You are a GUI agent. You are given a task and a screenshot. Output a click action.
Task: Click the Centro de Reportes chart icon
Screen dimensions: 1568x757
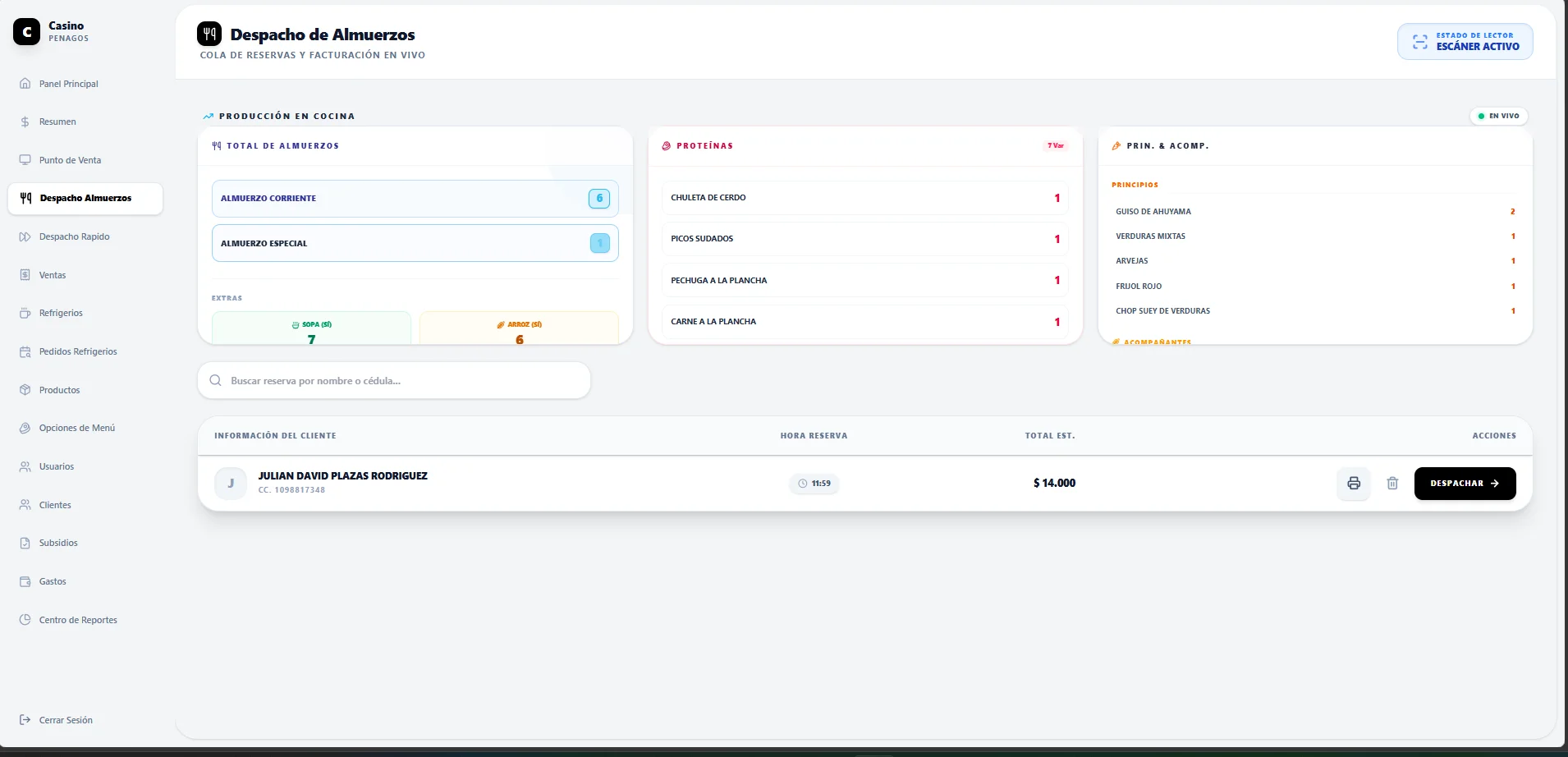pos(25,620)
